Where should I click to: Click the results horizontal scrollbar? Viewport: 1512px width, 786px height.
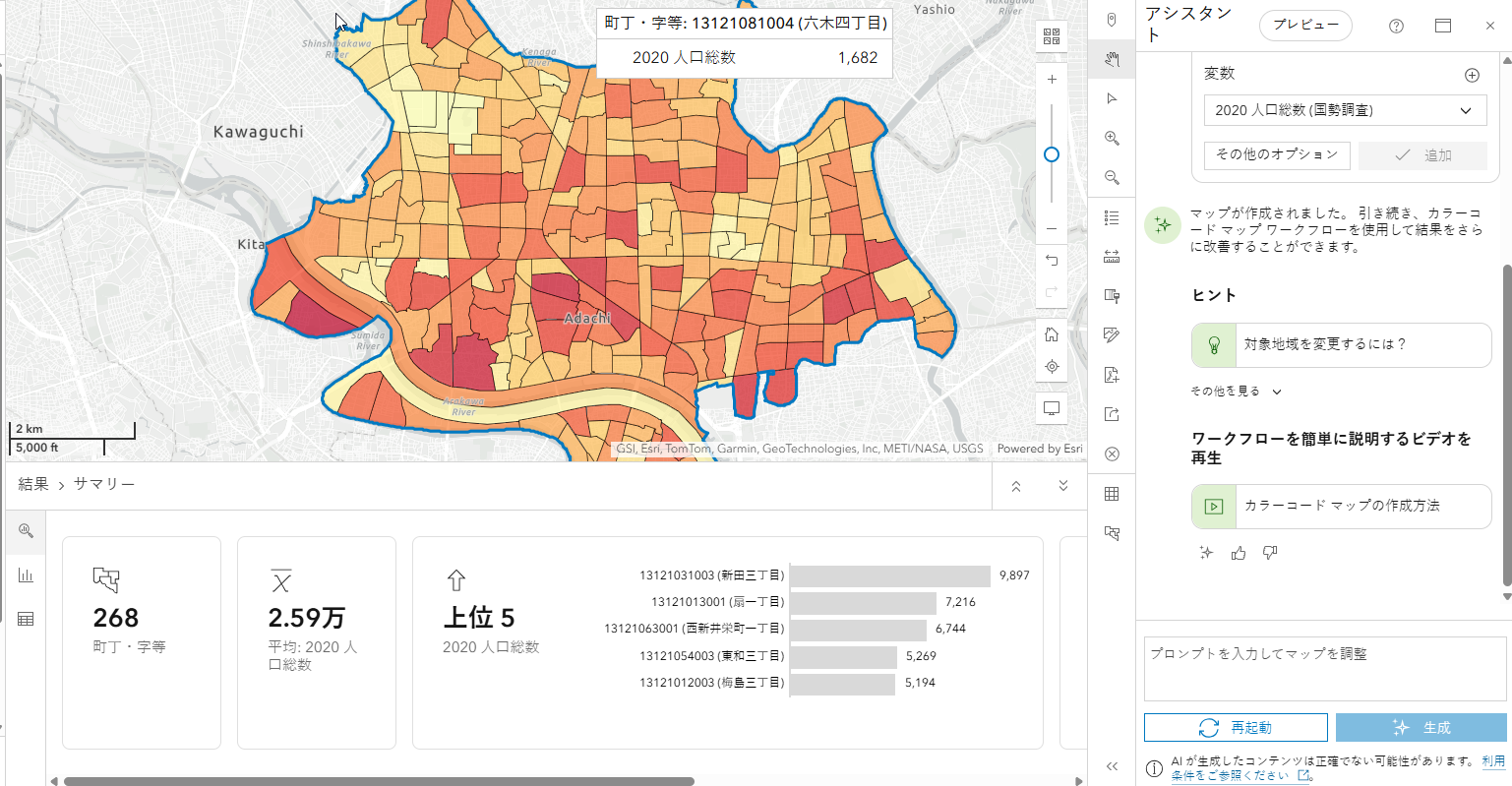click(x=379, y=781)
